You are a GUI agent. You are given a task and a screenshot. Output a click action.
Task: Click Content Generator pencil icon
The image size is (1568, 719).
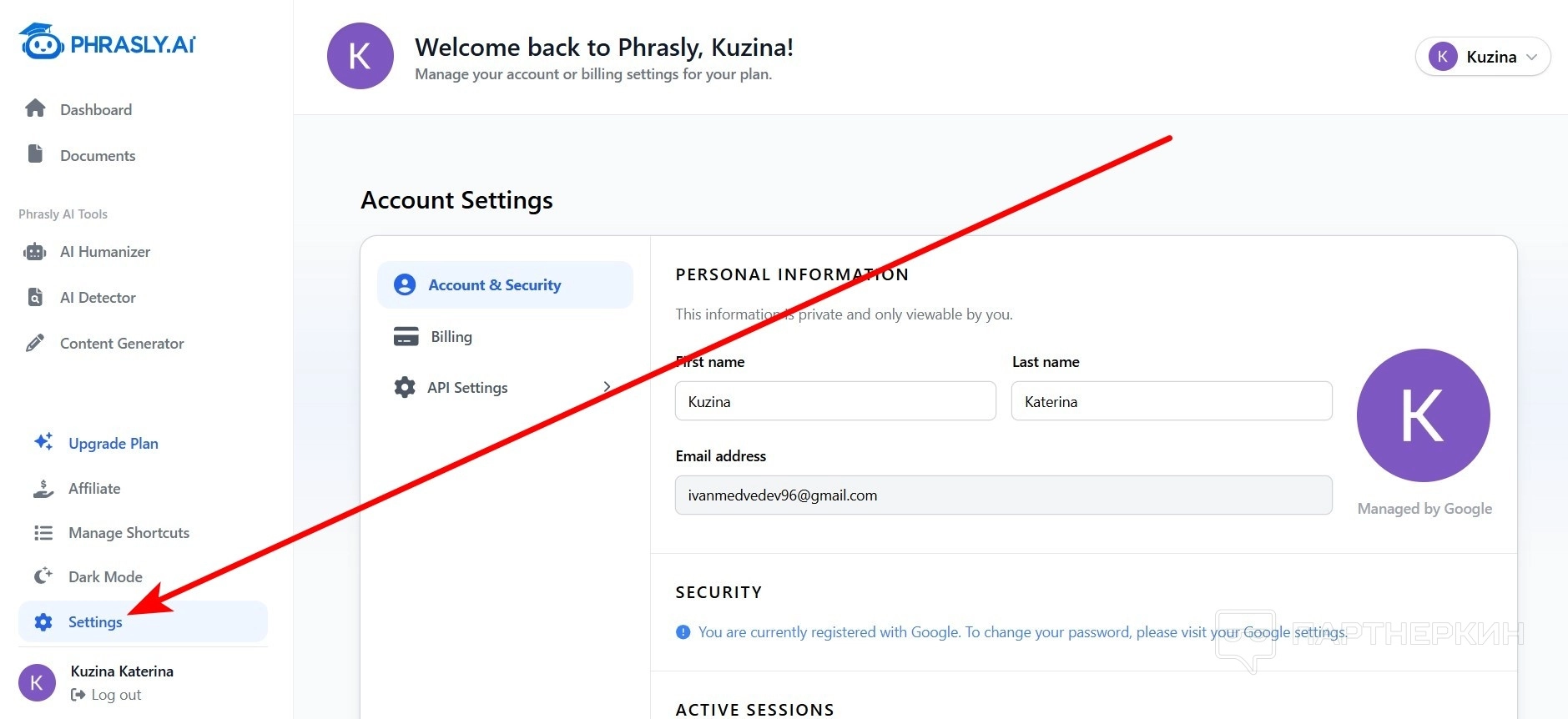(x=35, y=343)
